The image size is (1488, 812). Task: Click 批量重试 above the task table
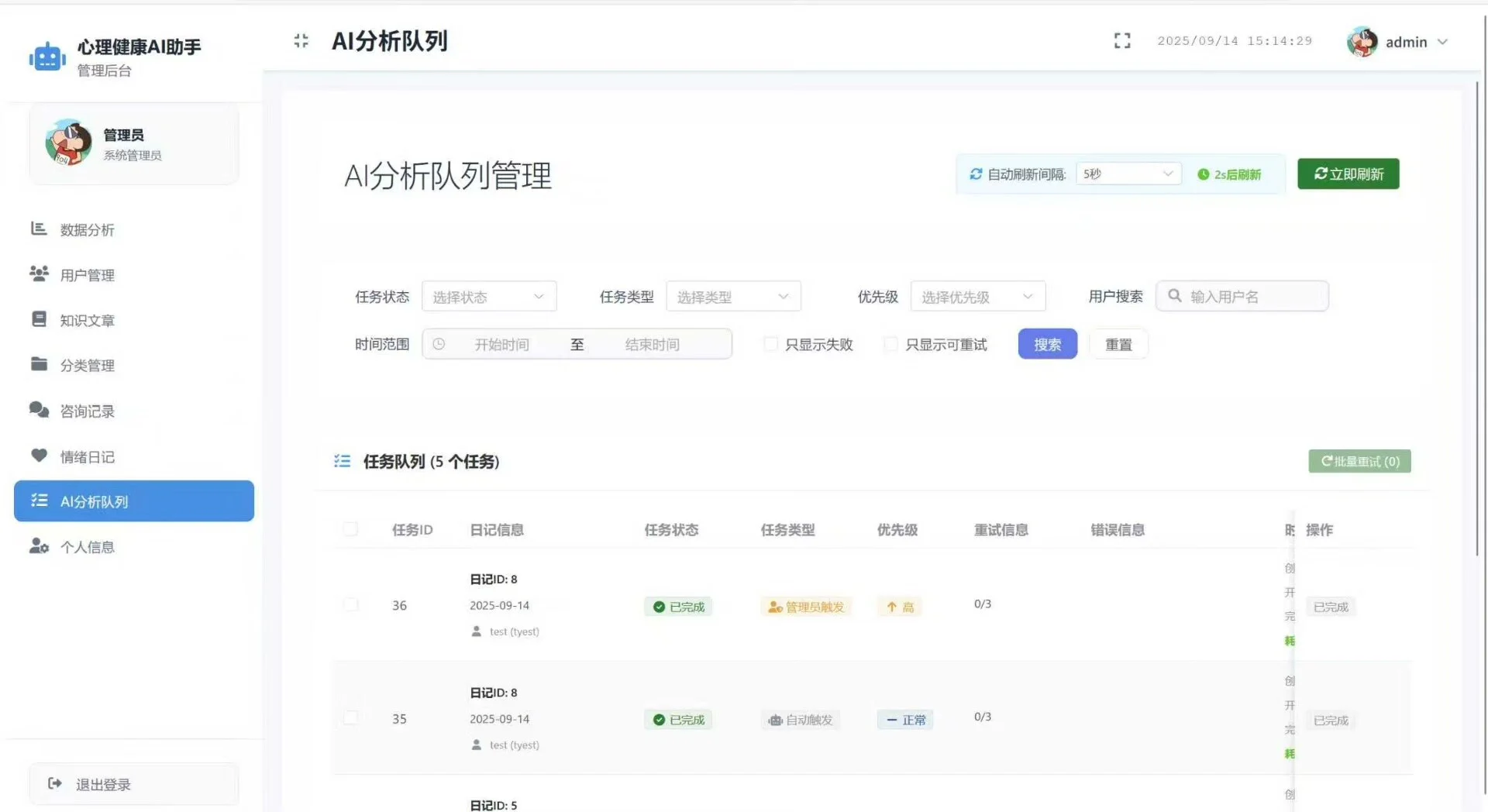pos(1359,461)
